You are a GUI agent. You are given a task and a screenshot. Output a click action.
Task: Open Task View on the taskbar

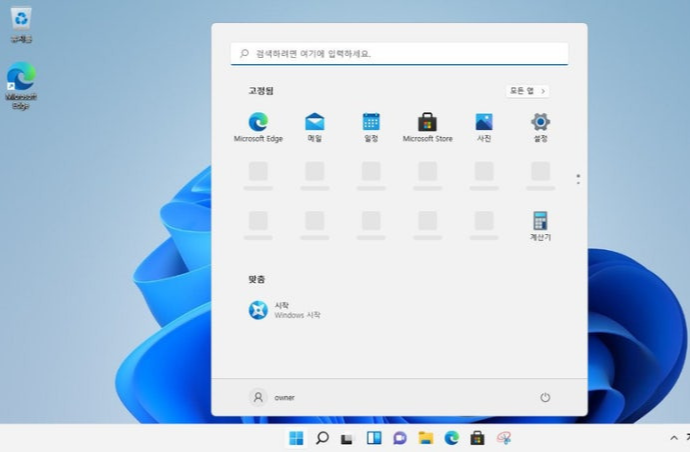tap(348, 438)
